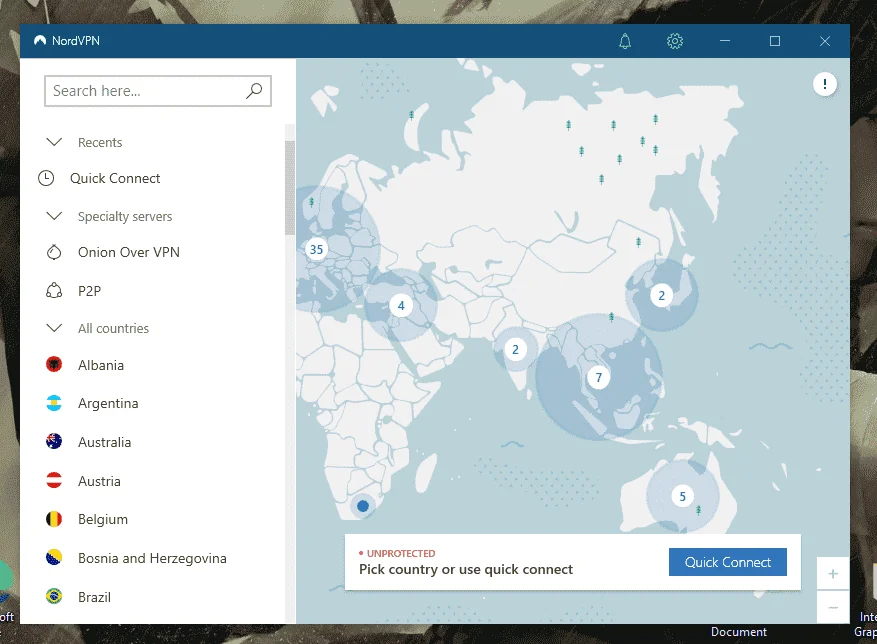
Task: Select the P2P label in sidebar
Action: click(x=89, y=291)
